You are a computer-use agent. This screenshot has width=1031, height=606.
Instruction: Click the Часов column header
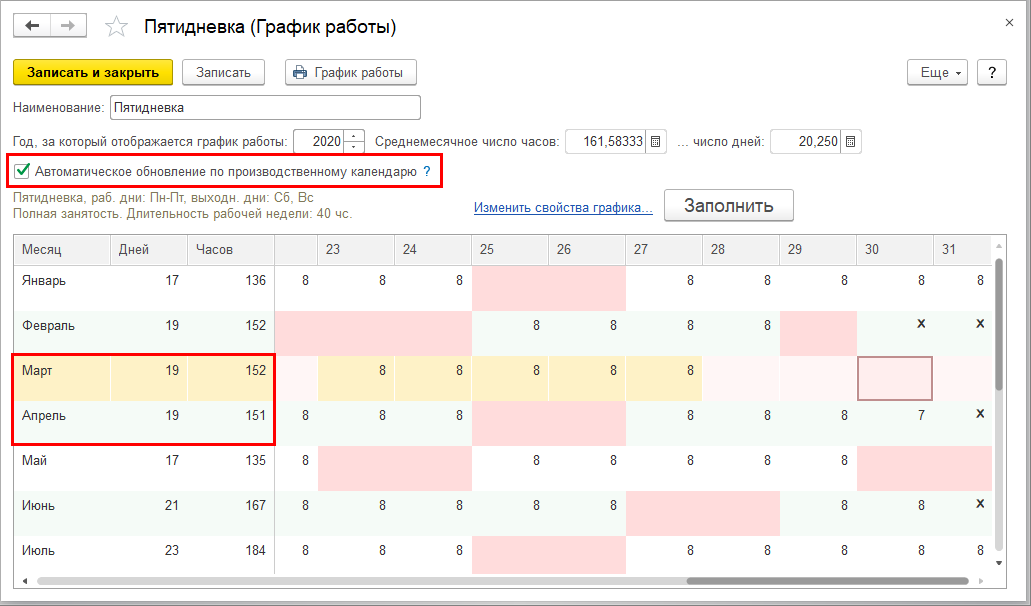[x=230, y=250]
